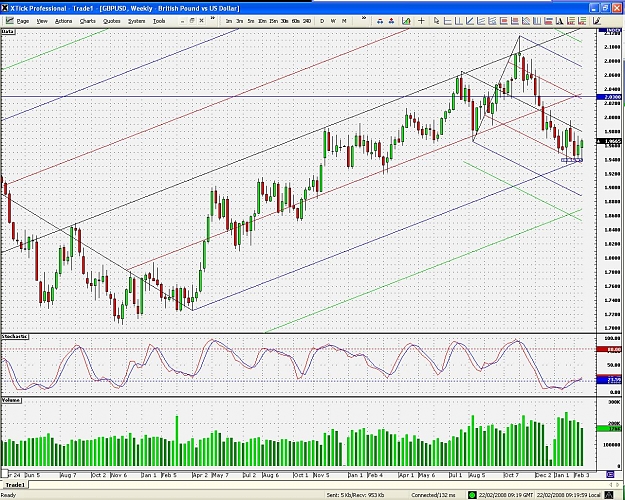Select the pitchfork lines tool

click(492, 21)
